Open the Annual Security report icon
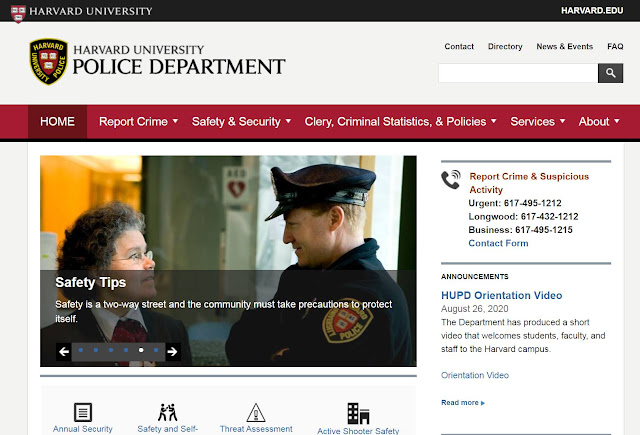Viewport: 640px width, 435px height. (x=83, y=412)
